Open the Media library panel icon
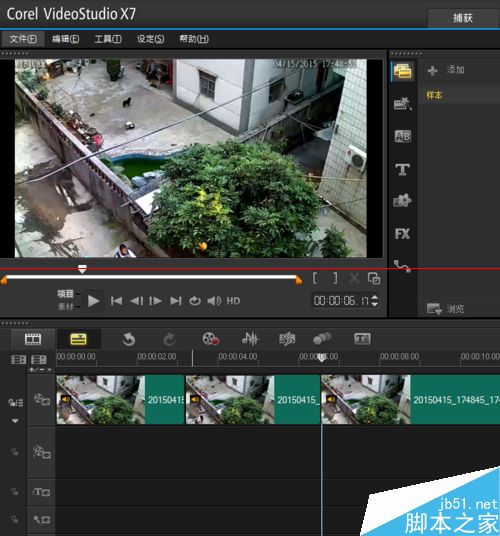This screenshot has width=500, height=536. coord(402,71)
